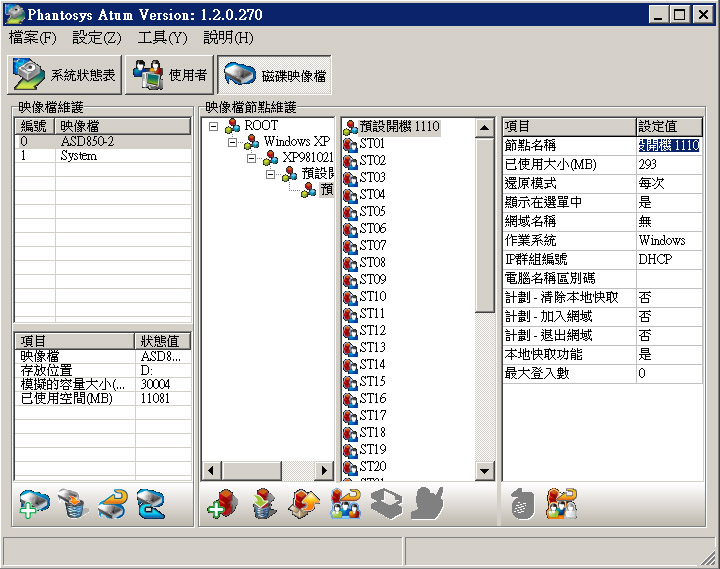Click the 狀態值 column header
This screenshot has height=569, width=720.
click(x=162, y=341)
